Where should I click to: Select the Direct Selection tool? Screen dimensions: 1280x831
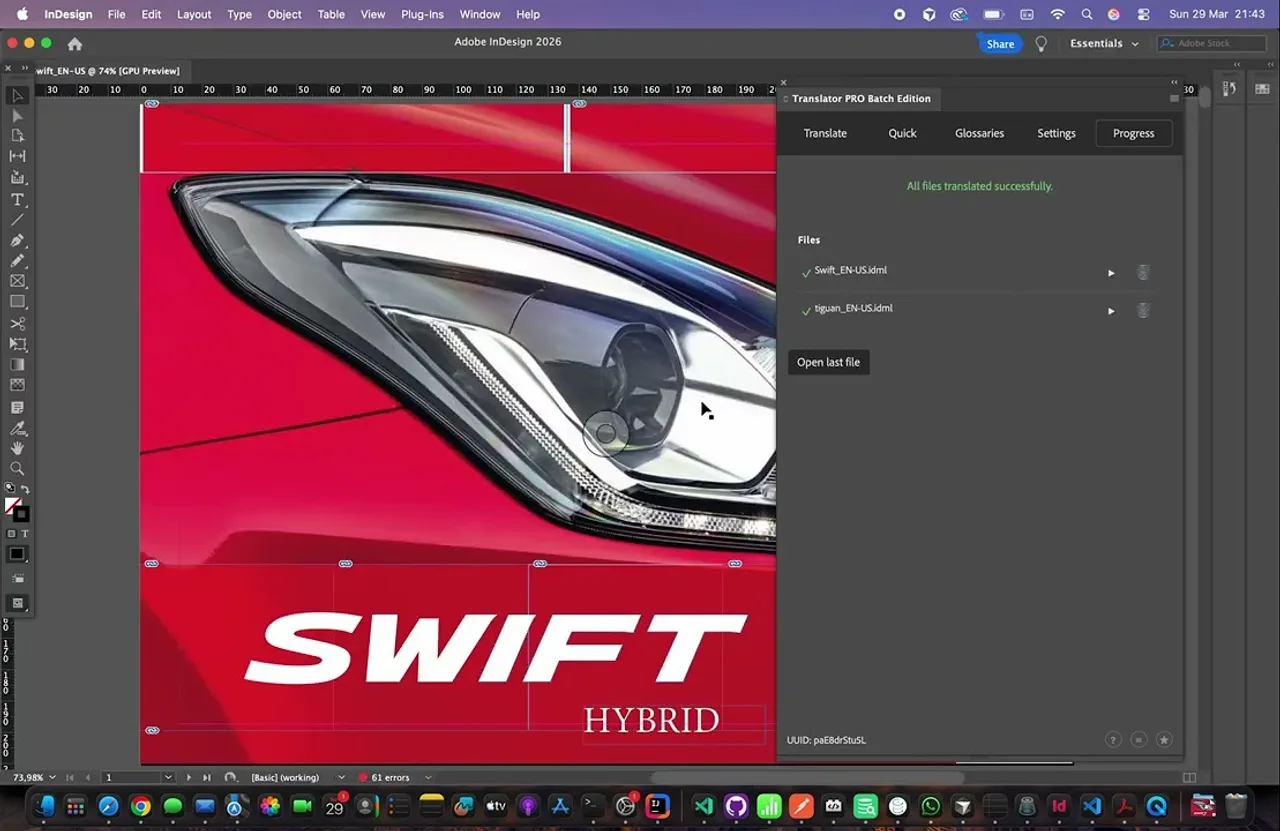coord(17,116)
